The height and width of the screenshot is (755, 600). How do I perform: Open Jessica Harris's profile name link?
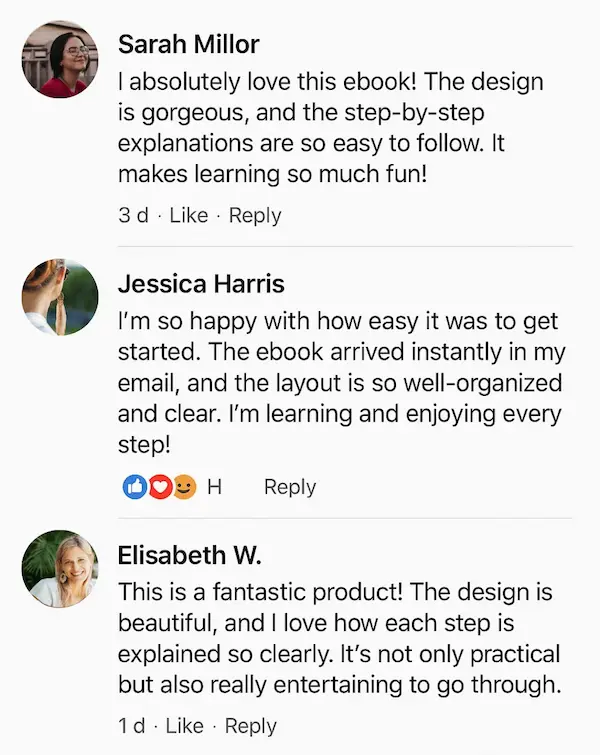201,284
